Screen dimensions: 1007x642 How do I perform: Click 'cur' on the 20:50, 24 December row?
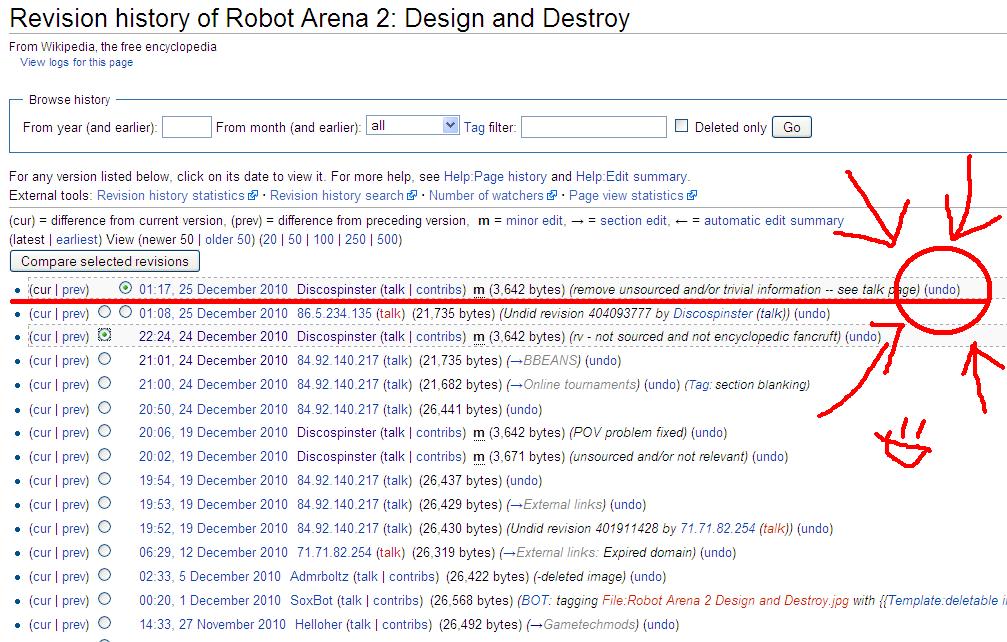point(41,410)
